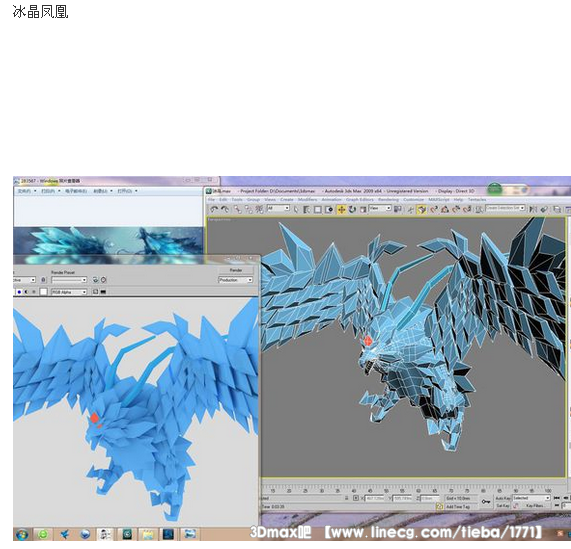Viewport: 571px width, 549px height.
Task: Toggle the 3D Snaps button
Action: point(434,209)
